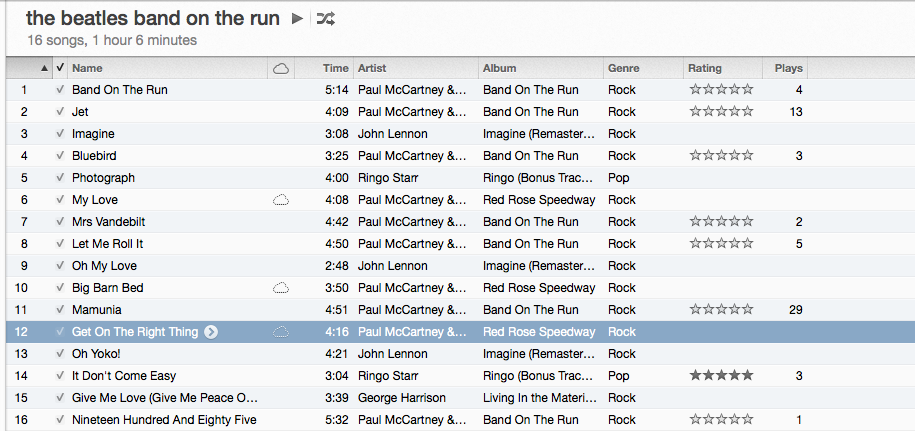Image resolution: width=915 pixels, height=431 pixels.
Task: Uncheck the Photograph song checkbox
Action: coord(60,178)
